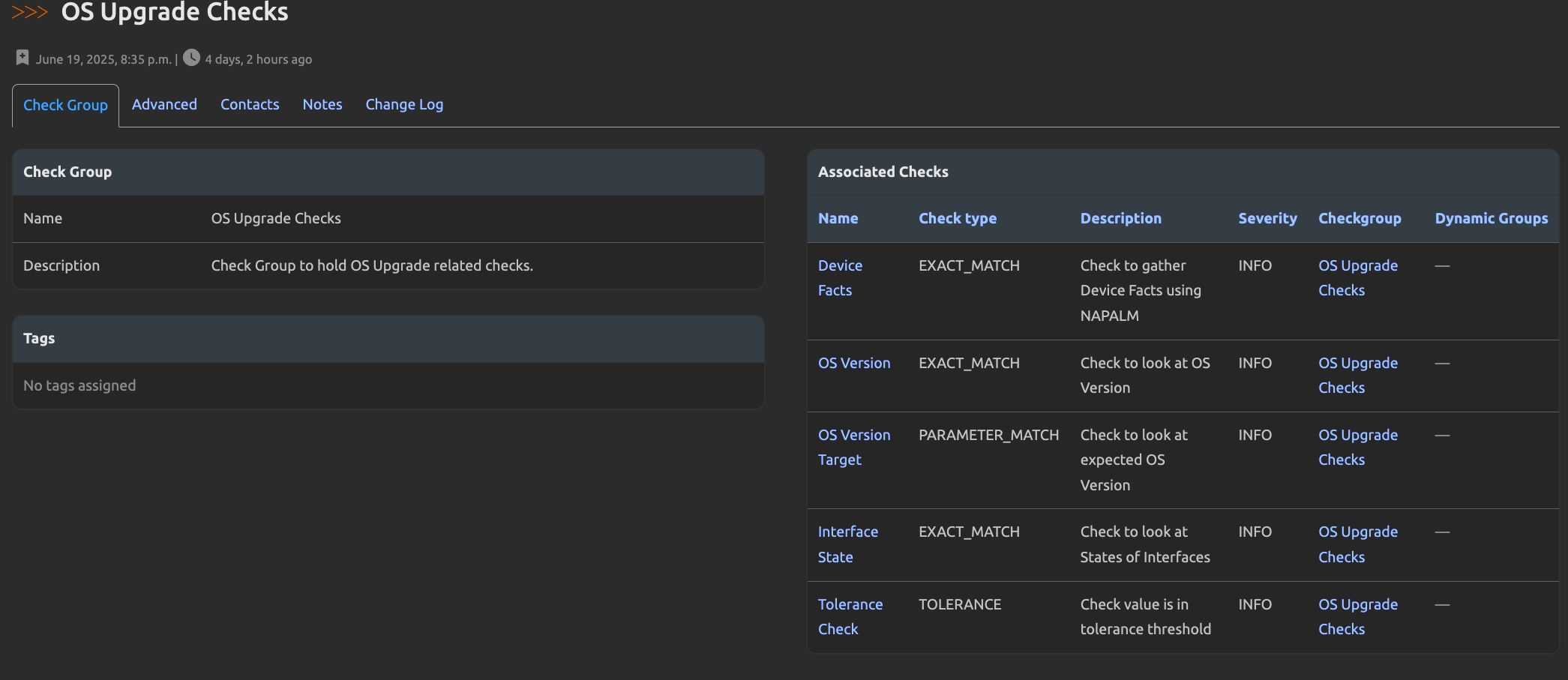Screen dimensions: 1568x680
Task: Sort table by Name column header
Action: [x=838, y=218]
